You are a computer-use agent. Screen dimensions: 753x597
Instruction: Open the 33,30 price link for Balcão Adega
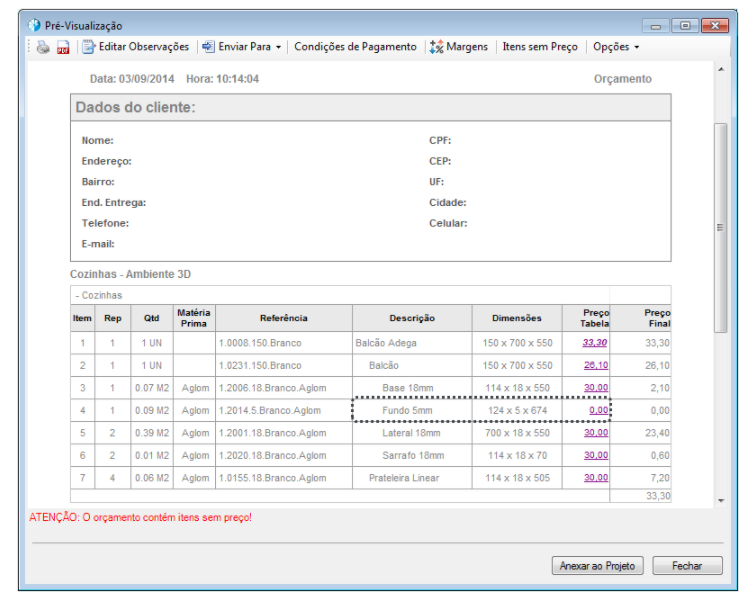tap(595, 343)
